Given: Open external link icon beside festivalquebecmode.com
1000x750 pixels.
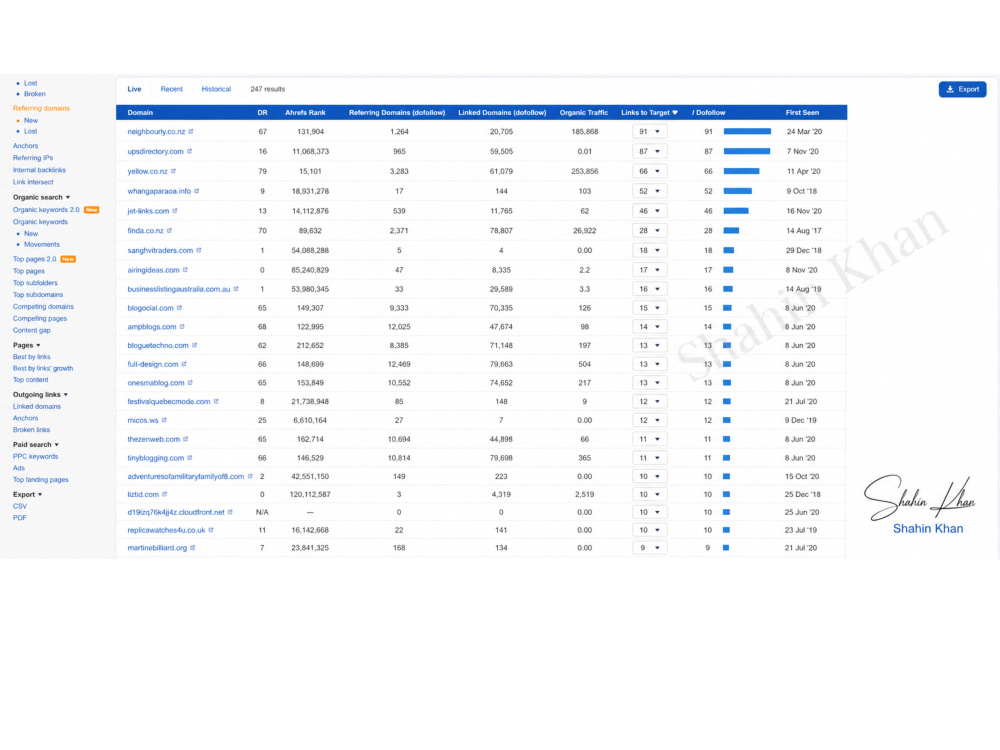Looking at the screenshot, I should click(216, 401).
